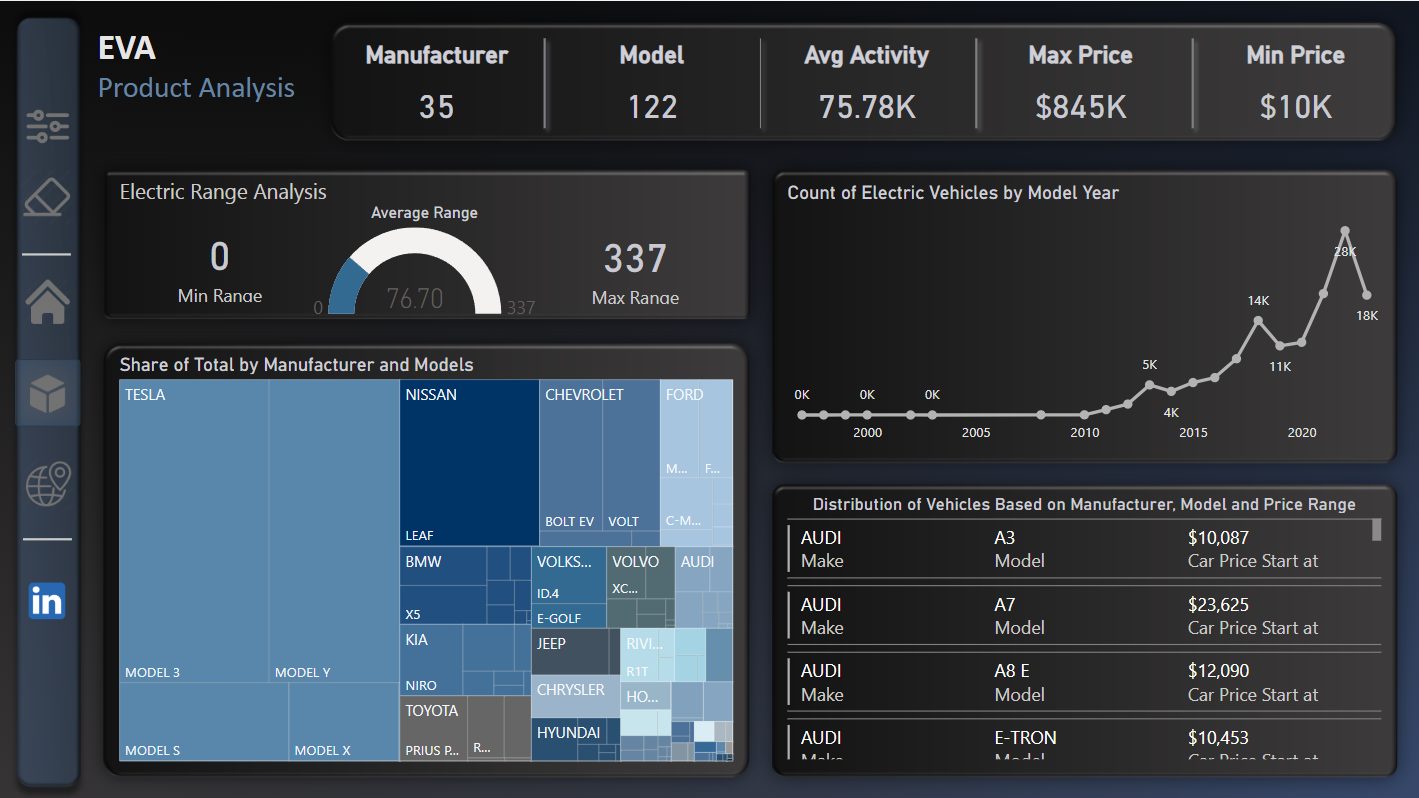This screenshot has height=798, width=1419.
Task: Click the 11K line chart point
Action: [1280, 346]
